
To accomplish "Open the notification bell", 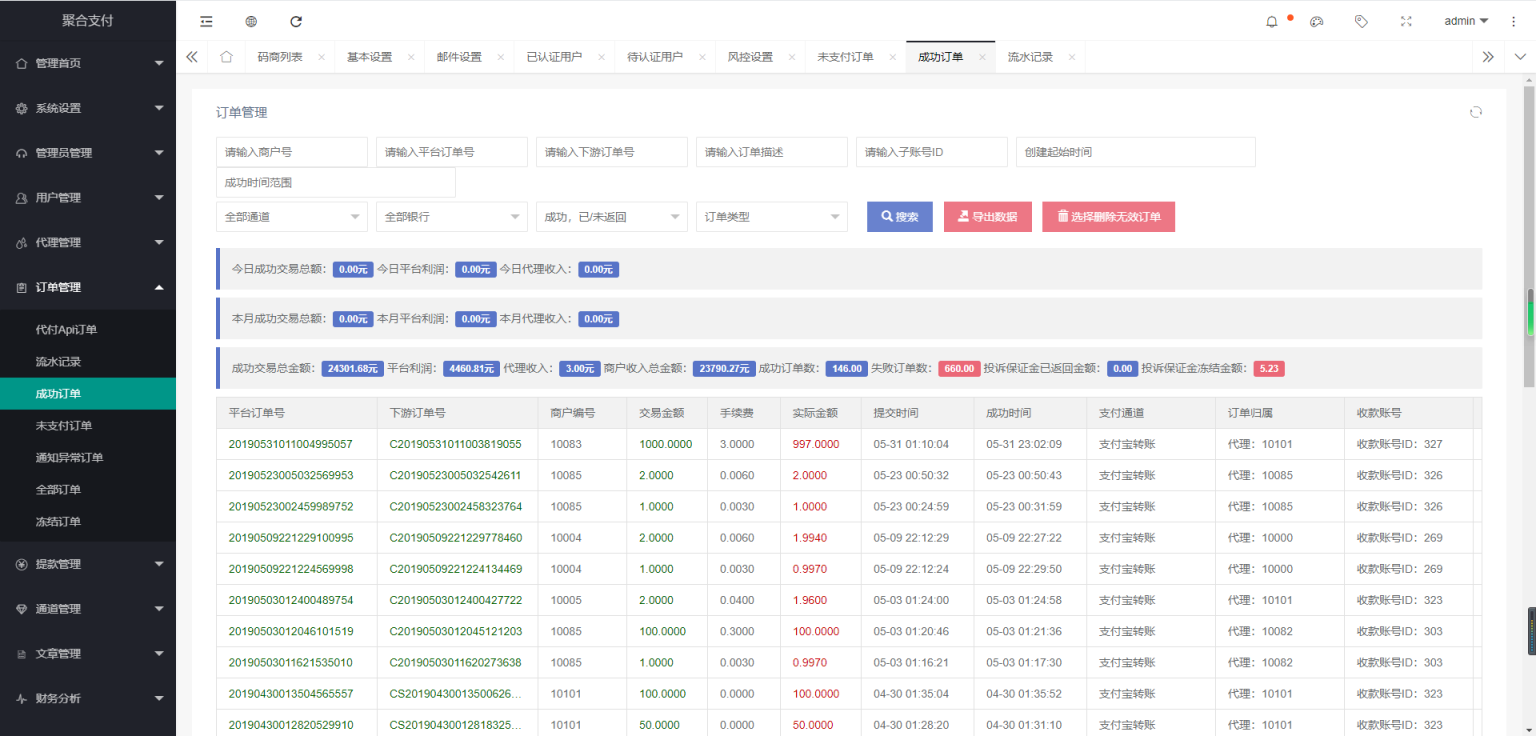I will coord(1272,21).
